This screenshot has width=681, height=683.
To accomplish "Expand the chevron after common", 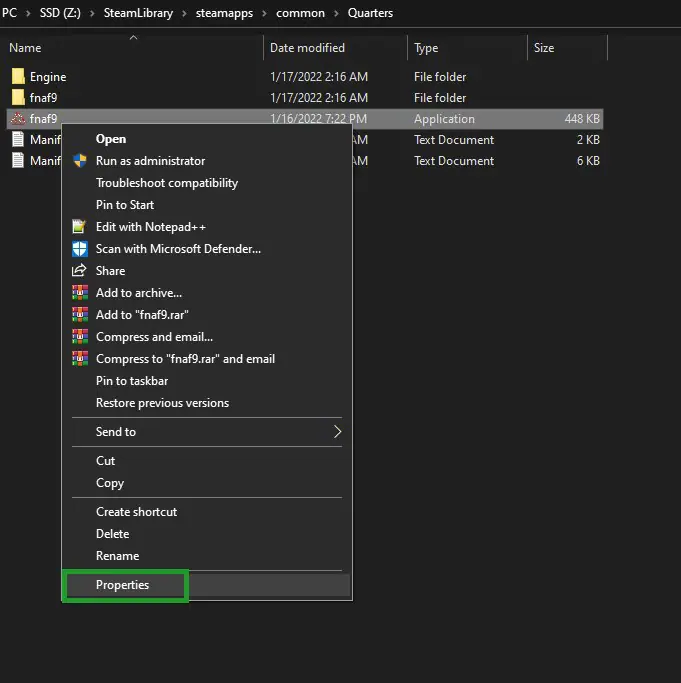I will tap(336, 14).
